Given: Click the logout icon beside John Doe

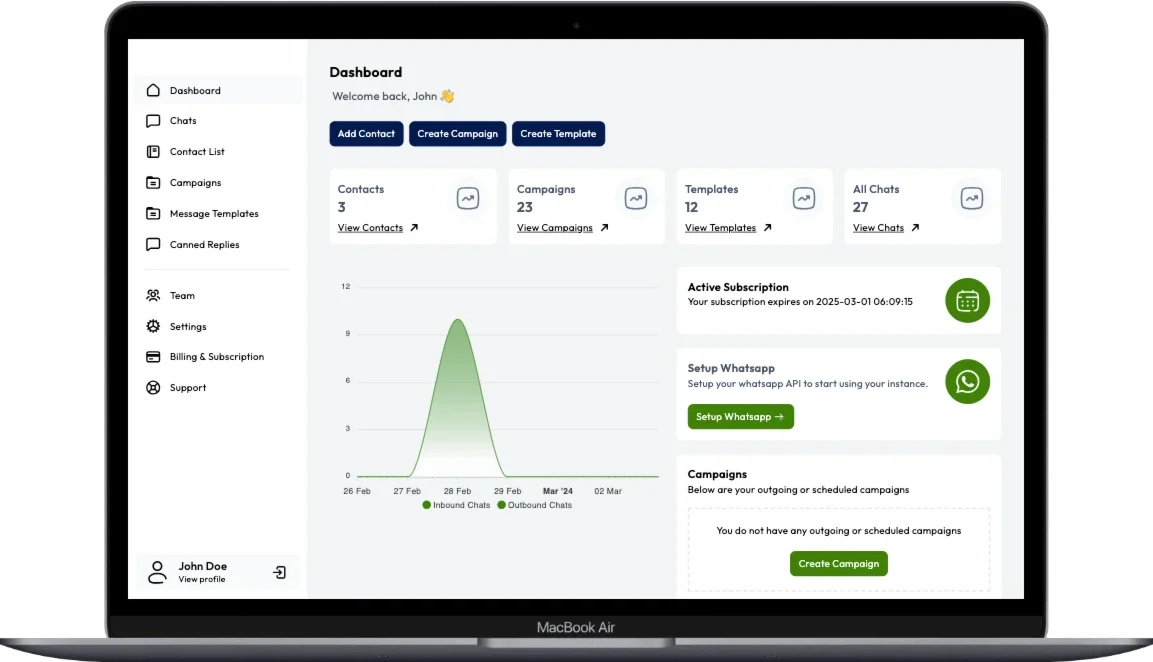Looking at the screenshot, I should tap(279, 572).
